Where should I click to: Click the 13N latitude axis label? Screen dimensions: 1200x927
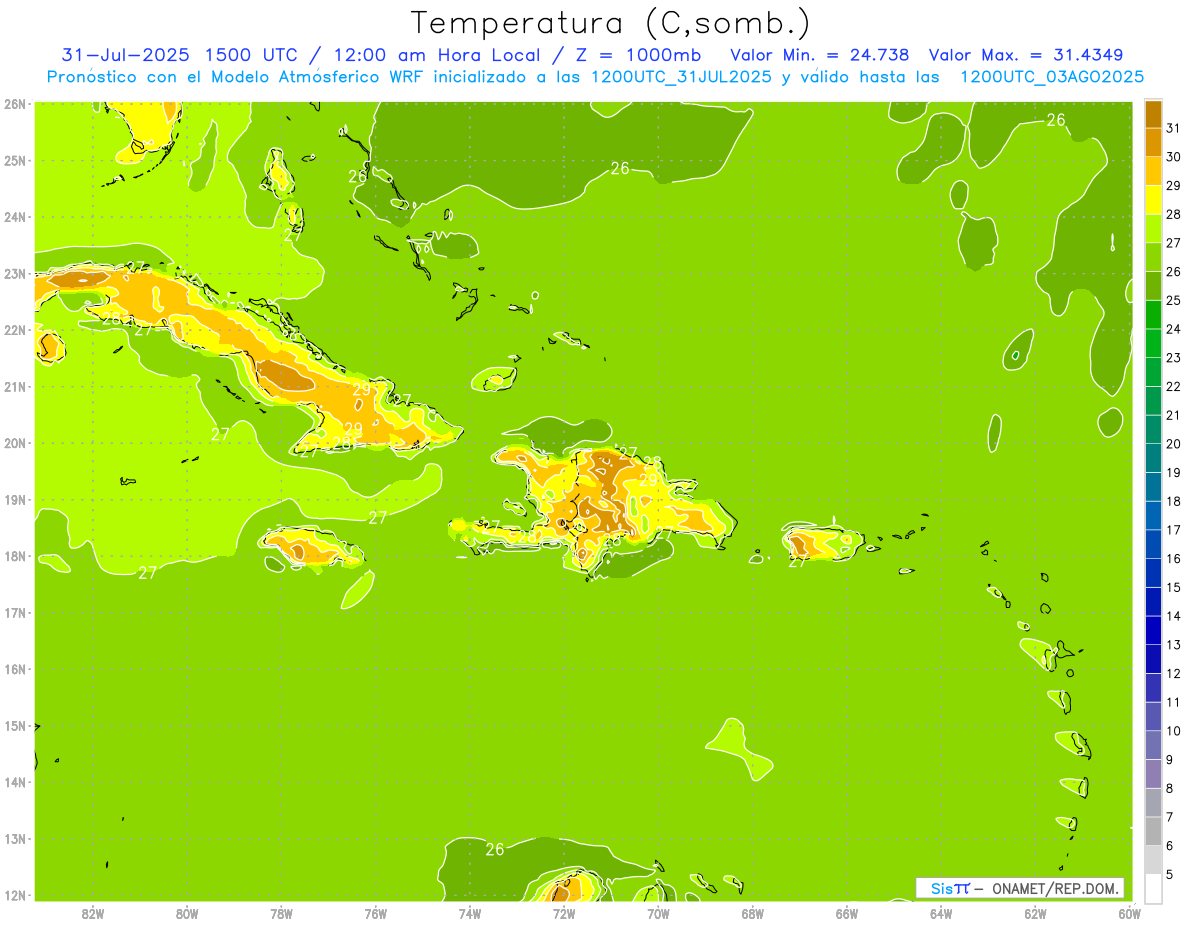click(x=14, y=839)
